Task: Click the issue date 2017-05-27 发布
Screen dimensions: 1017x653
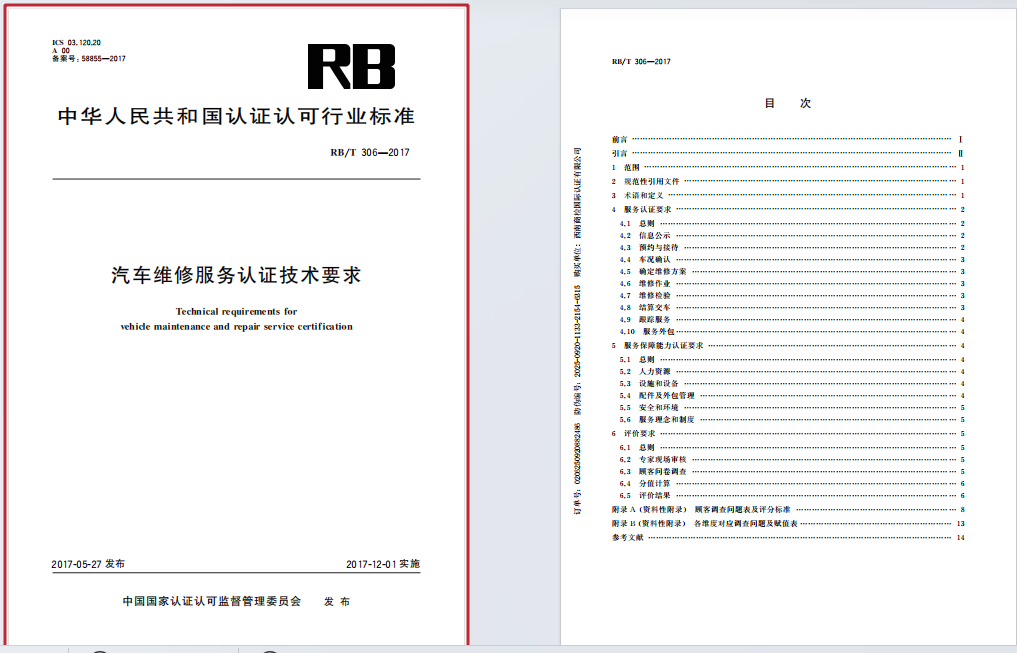Action: click(x=88, y=564)
